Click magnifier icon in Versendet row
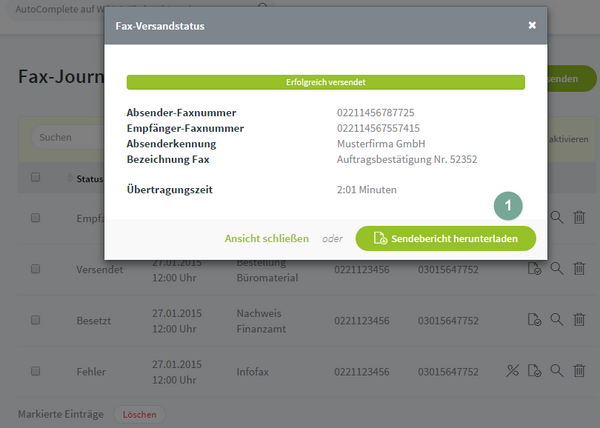This screenshot has height=428, width=600. (557, 269)
